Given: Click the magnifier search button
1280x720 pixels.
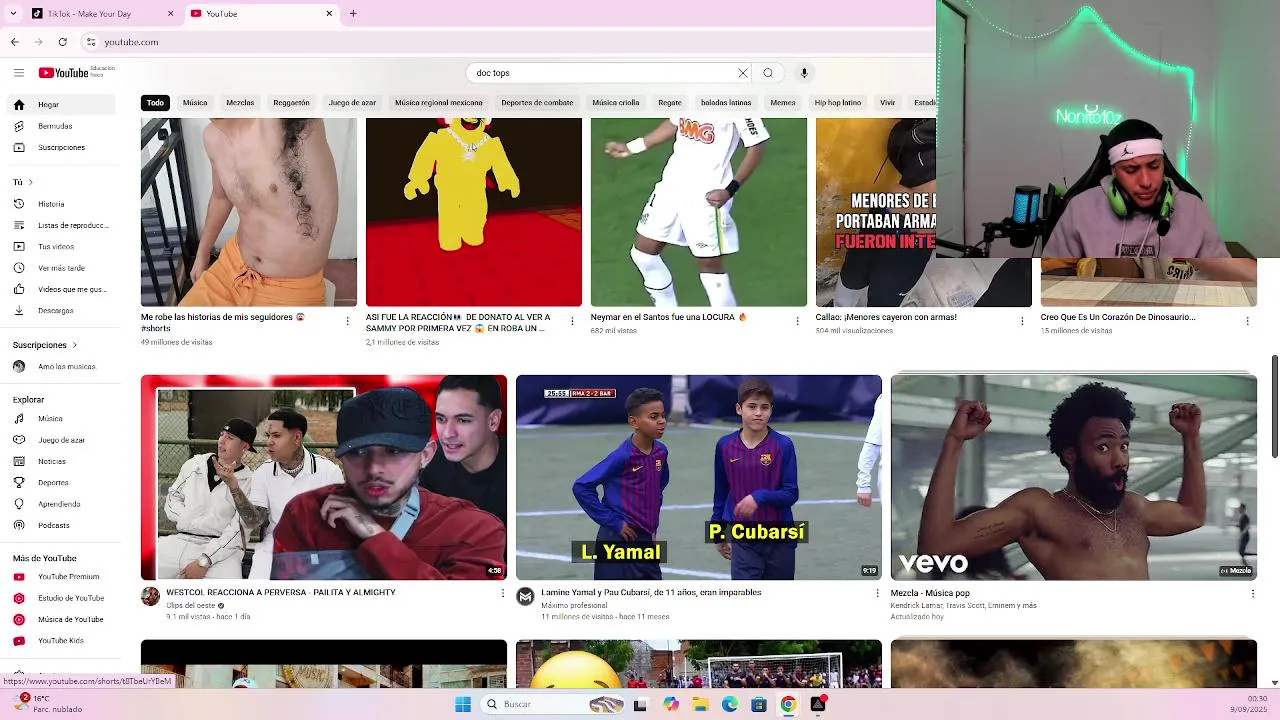Looking at the screenshot, I should point(768,73).
